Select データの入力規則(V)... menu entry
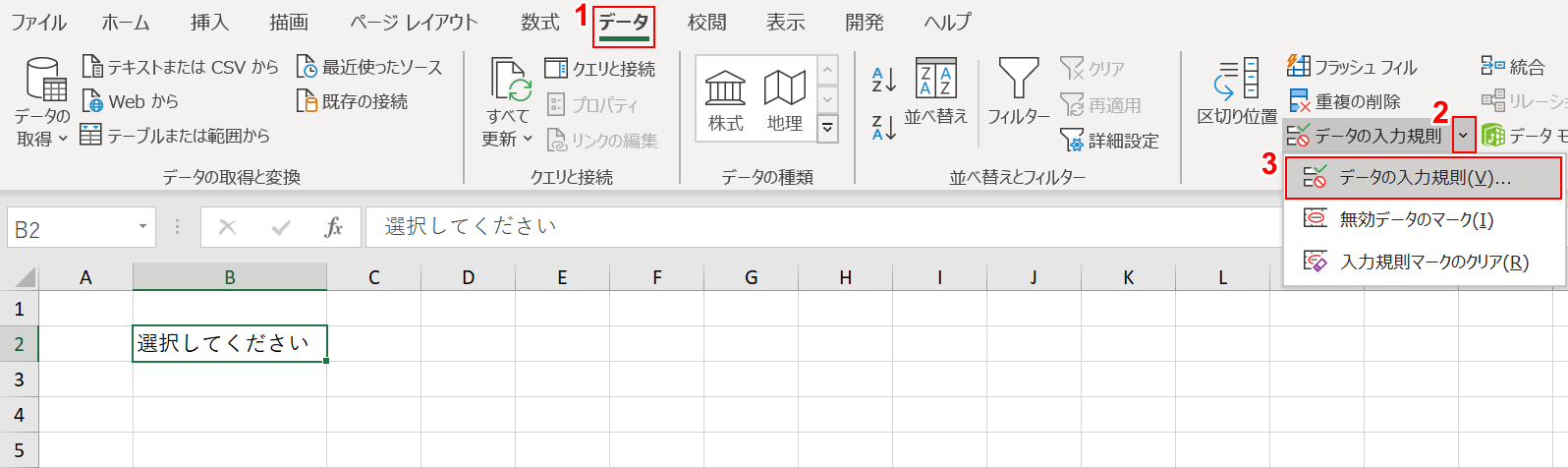The width and height of the screenshot is (1568, 468). pos(1423,178)
